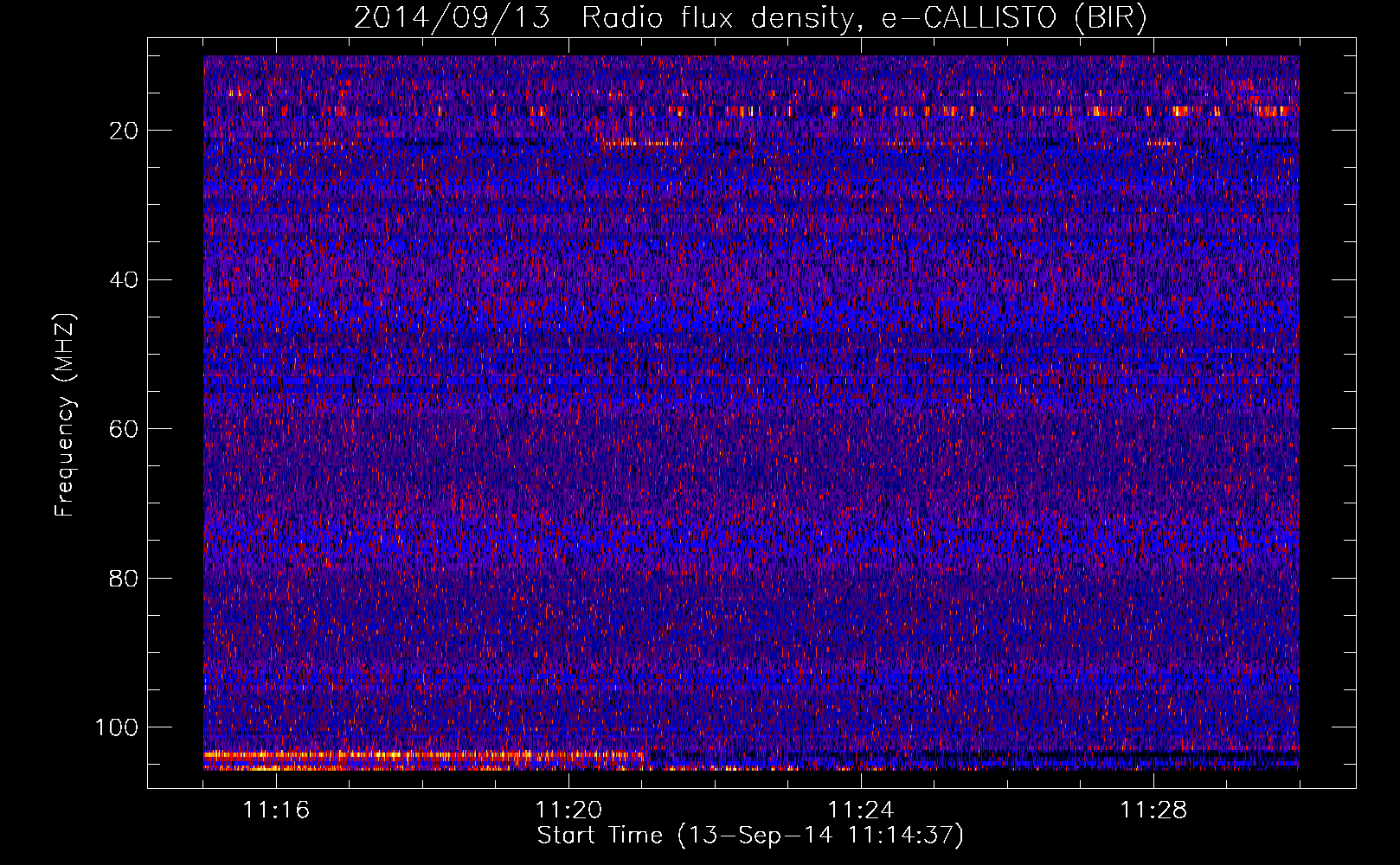The image size is (1400, 865).
Task: Click the x-axis tick label 11:24
Action: click(861, 811)
